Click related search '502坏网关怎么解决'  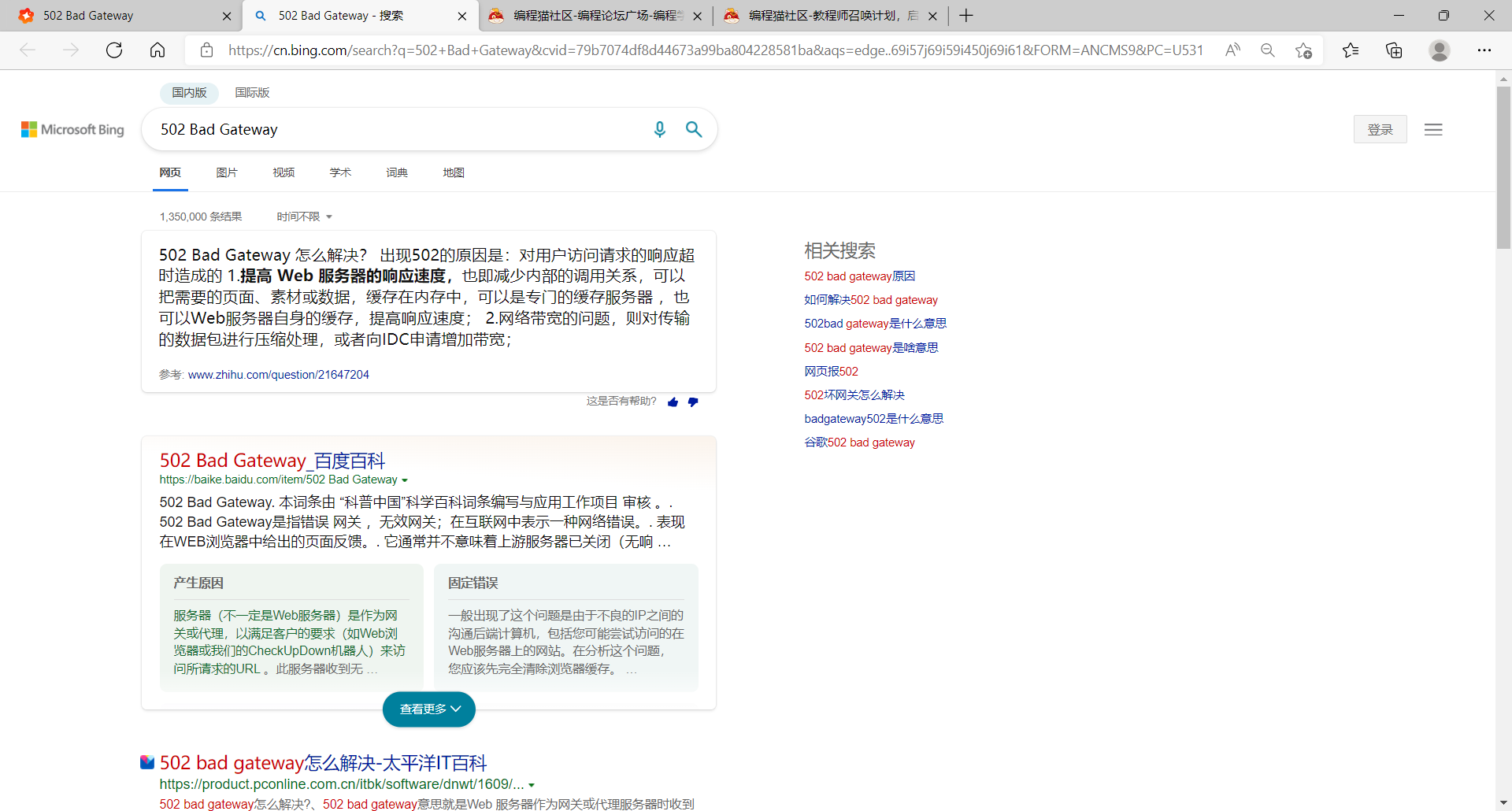[x=854, y=395]
